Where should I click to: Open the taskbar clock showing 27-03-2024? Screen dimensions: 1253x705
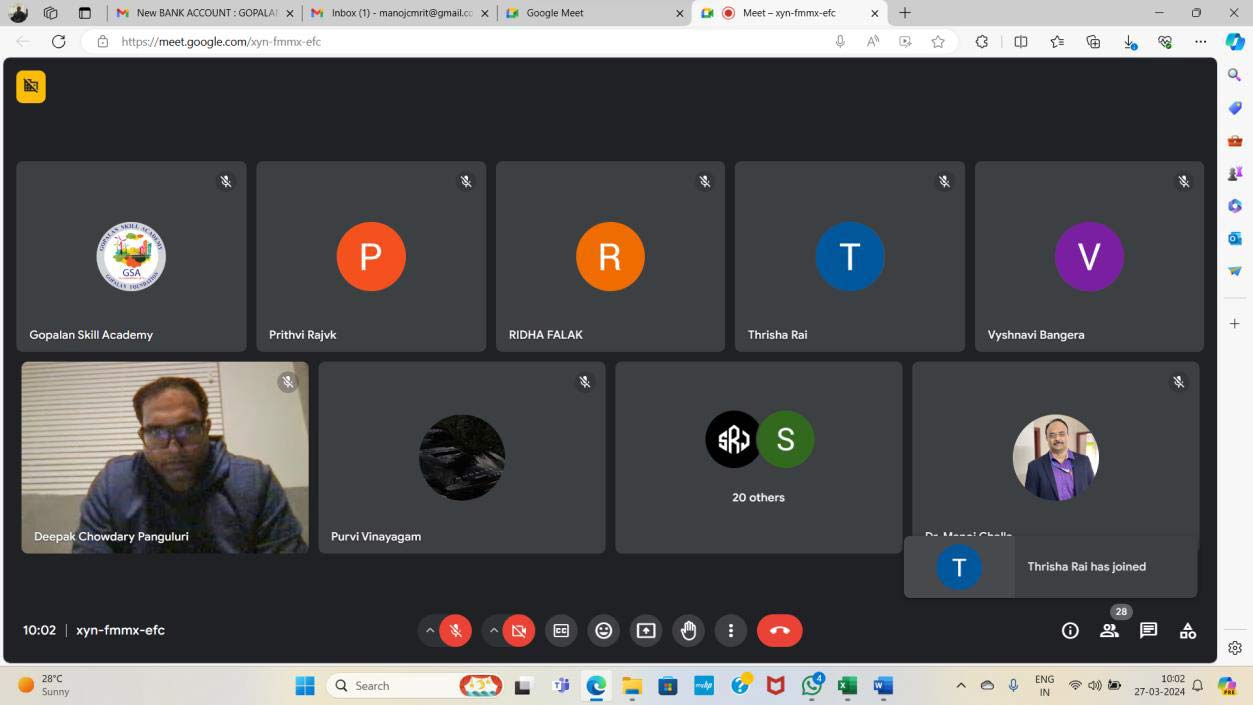1159,685
